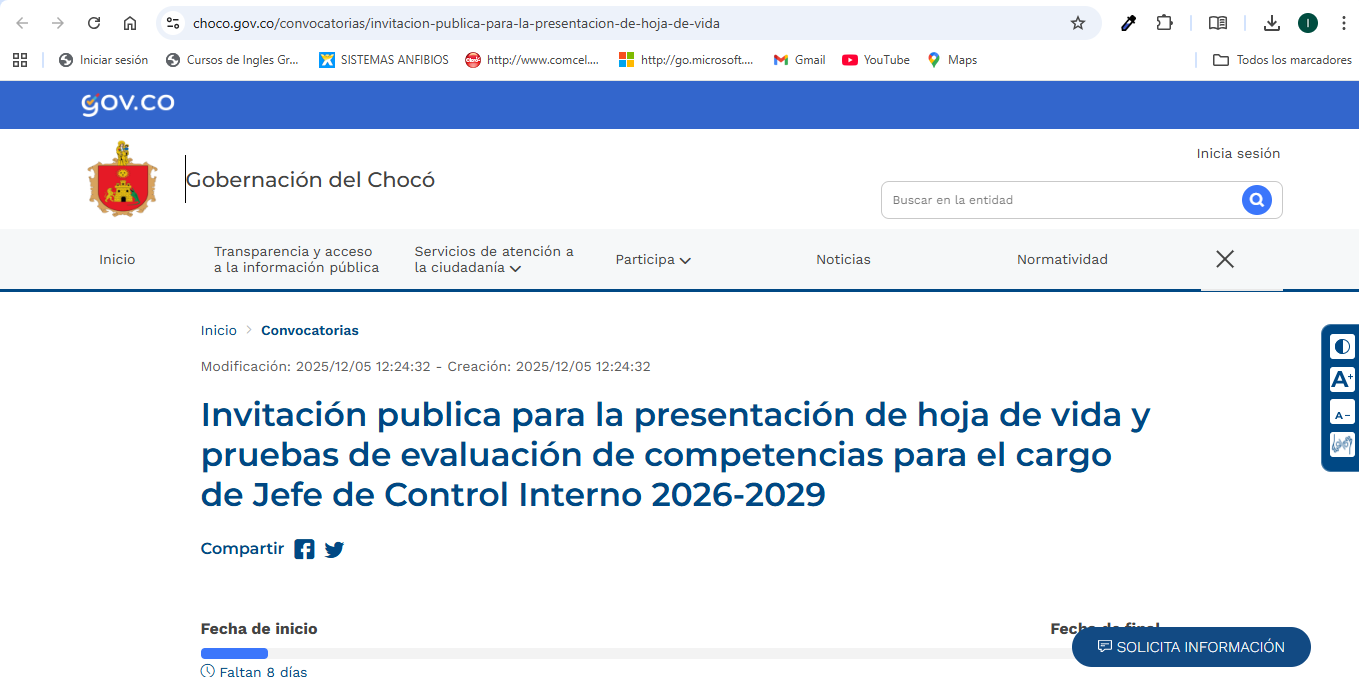Image resolution: width=1359 pixels, height=677 pixels.
Task: Click the Gobernación del Chocó coat of arms
Action: click(122, 179)
